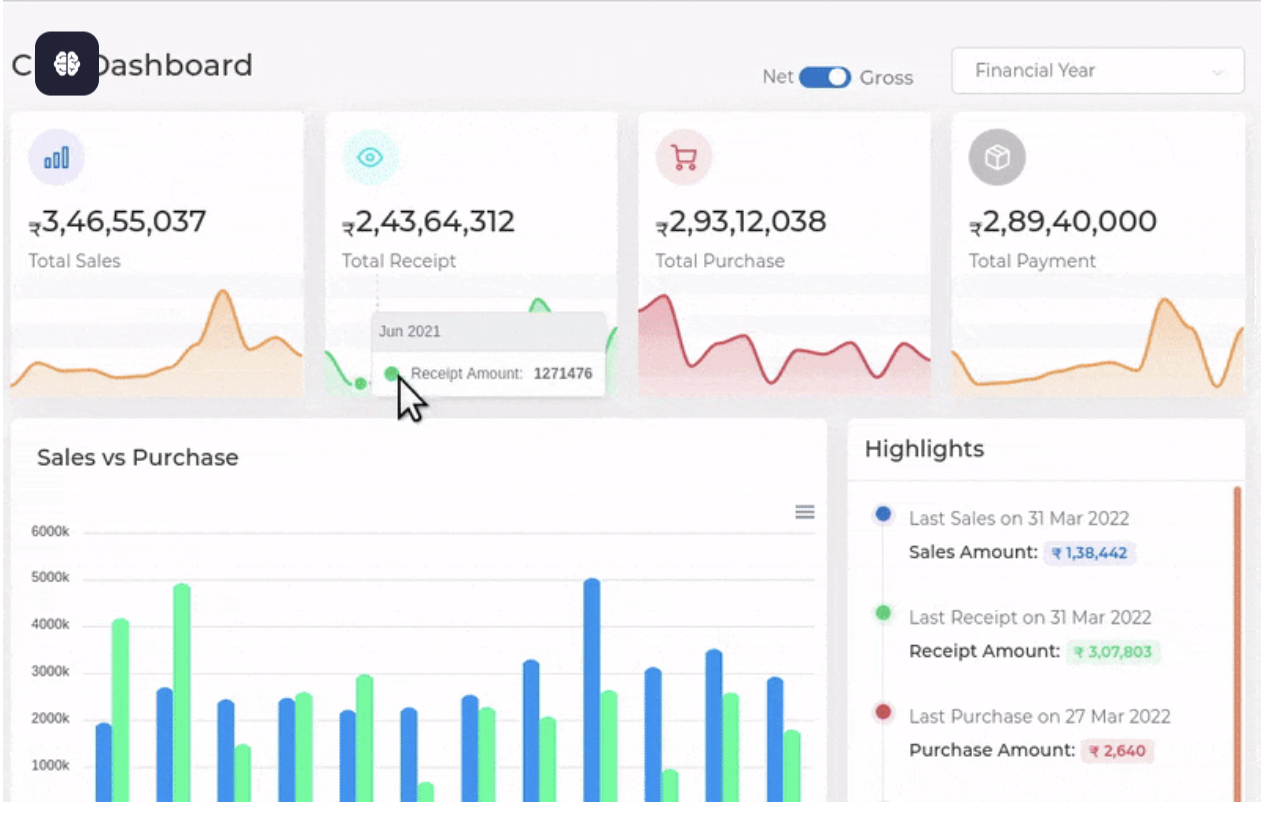Select the Highlights section header
This screenshot has height=824, width=1268.
[923, 449]
